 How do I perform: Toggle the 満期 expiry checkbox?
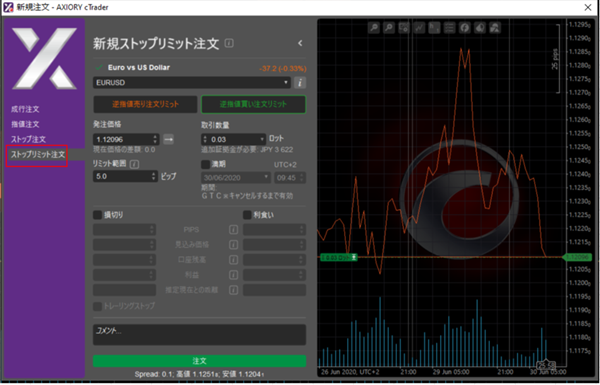pyautogui.click(x=205, y=164)
